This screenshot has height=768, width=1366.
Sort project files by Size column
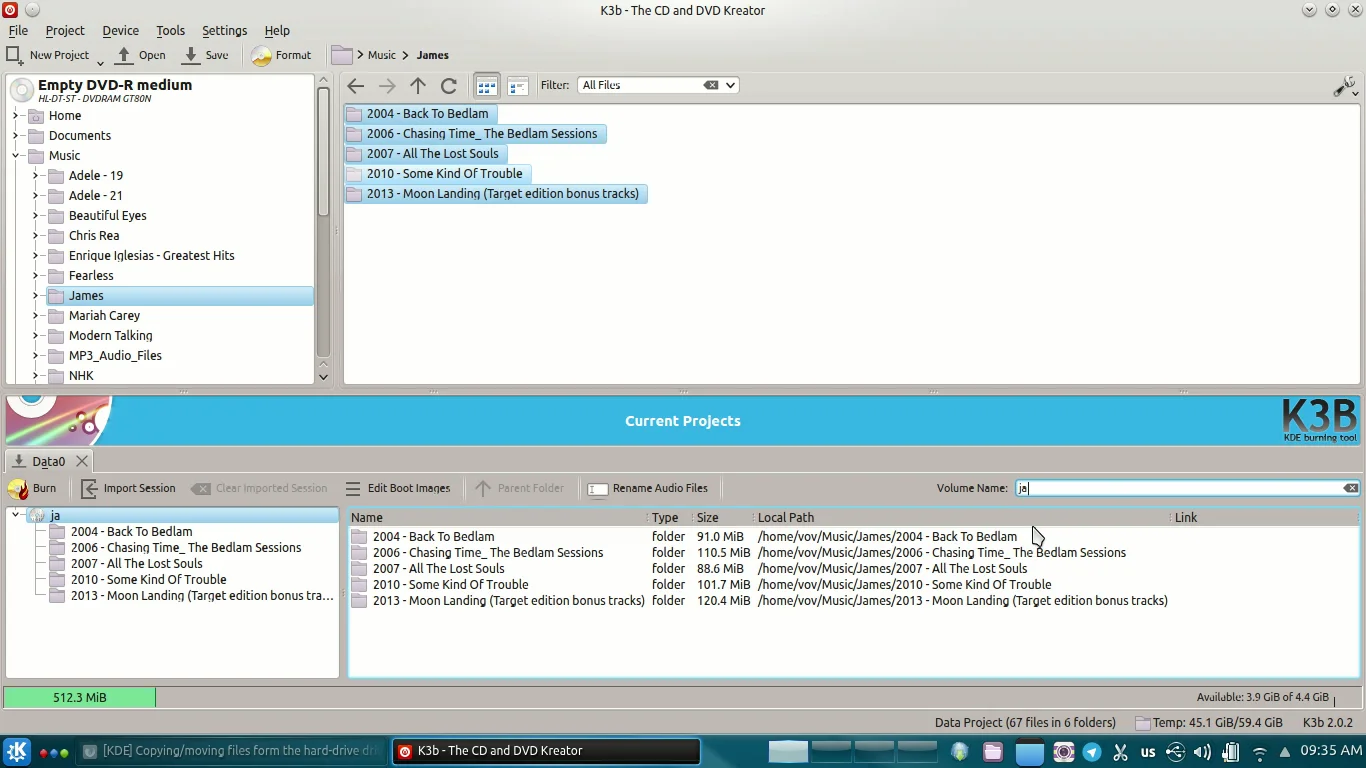[x=723, y=517]
